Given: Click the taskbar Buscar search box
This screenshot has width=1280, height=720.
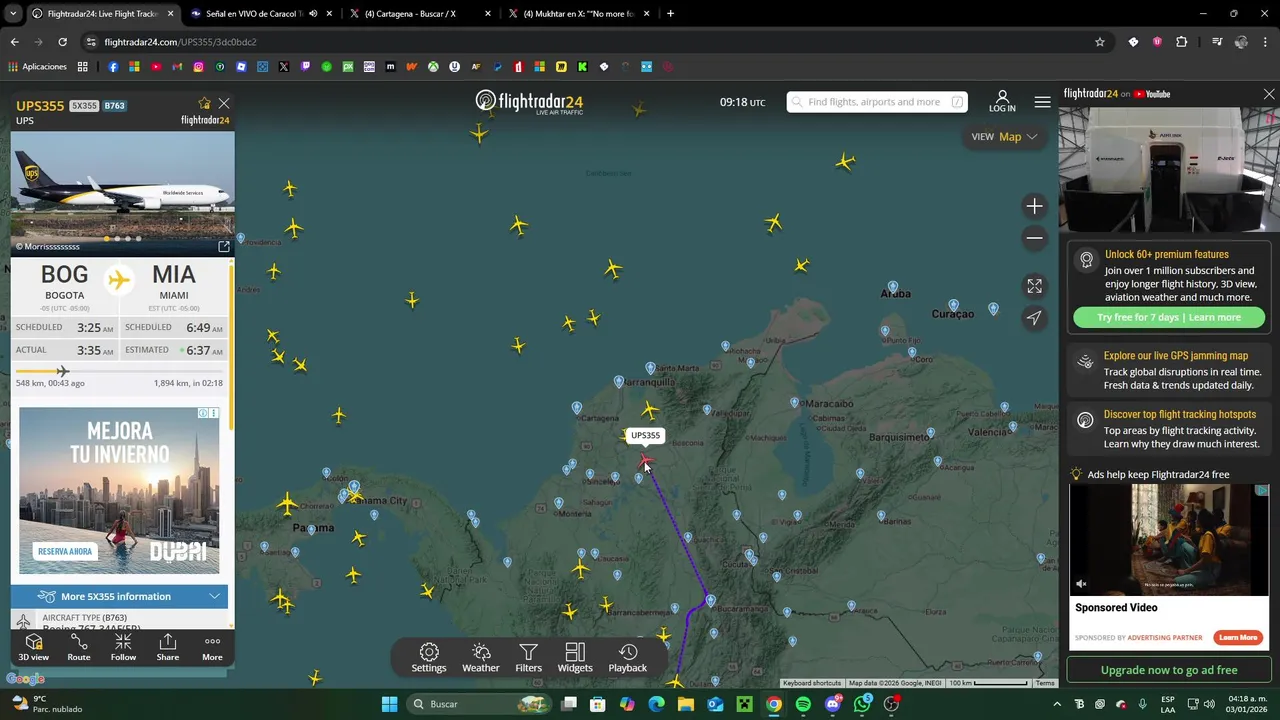Looking at the screenshot, I should pyautogui.click(x=477, y=704).
